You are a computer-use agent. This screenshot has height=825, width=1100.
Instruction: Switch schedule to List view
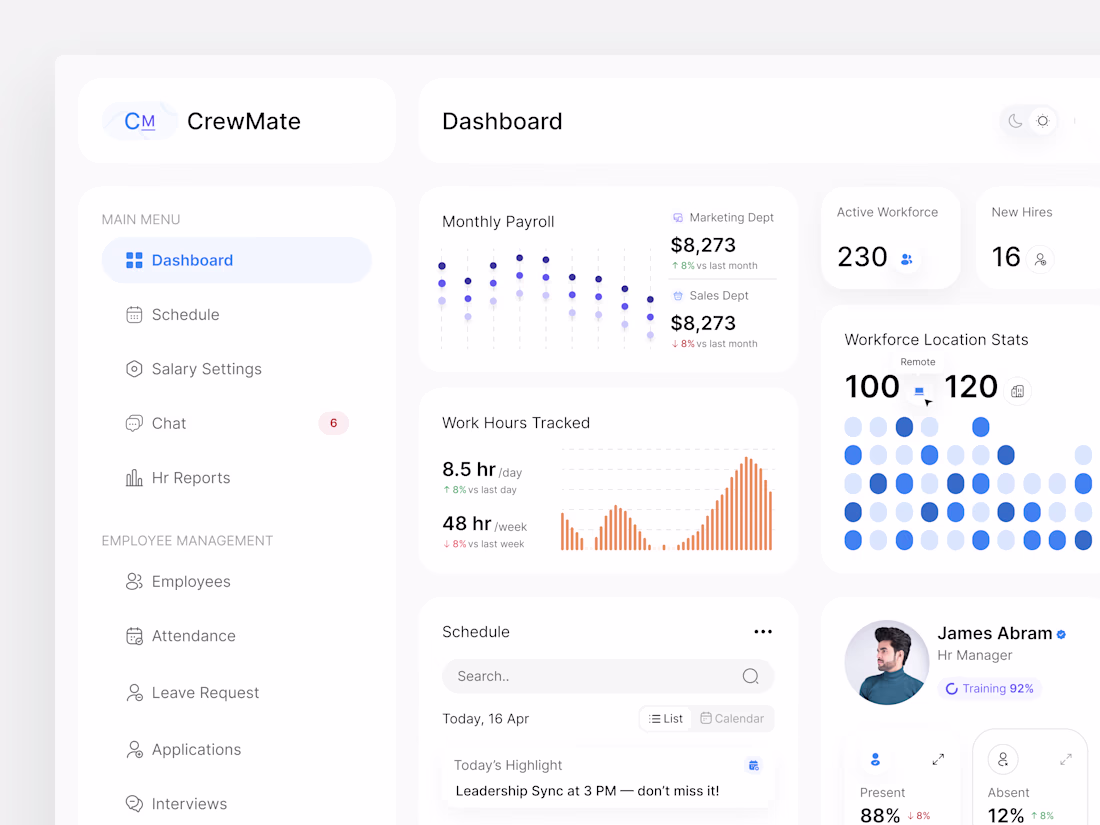(666, 719)
